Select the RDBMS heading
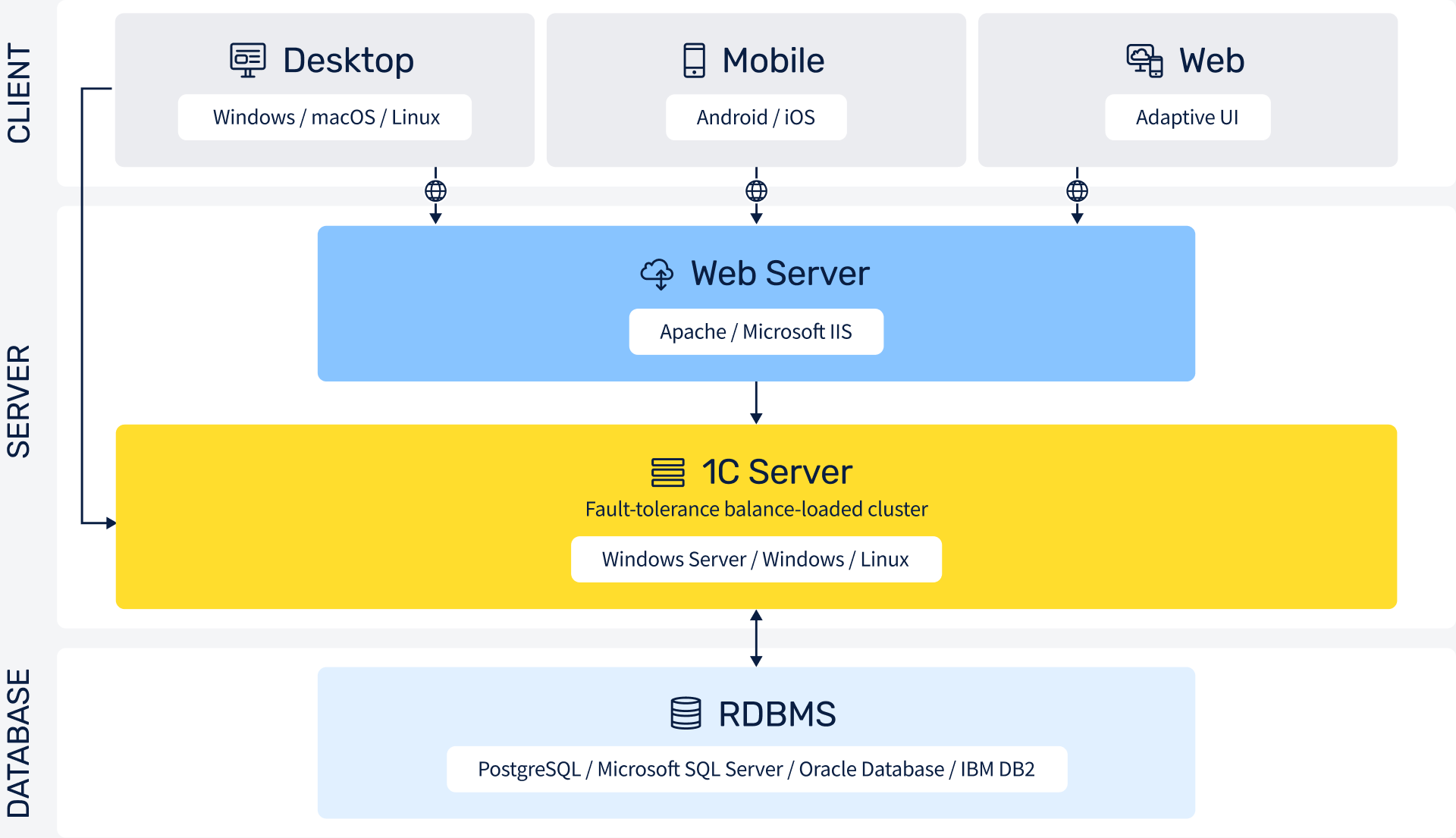Viewport: 1456px width, 838px height. [x=777, y=714]
